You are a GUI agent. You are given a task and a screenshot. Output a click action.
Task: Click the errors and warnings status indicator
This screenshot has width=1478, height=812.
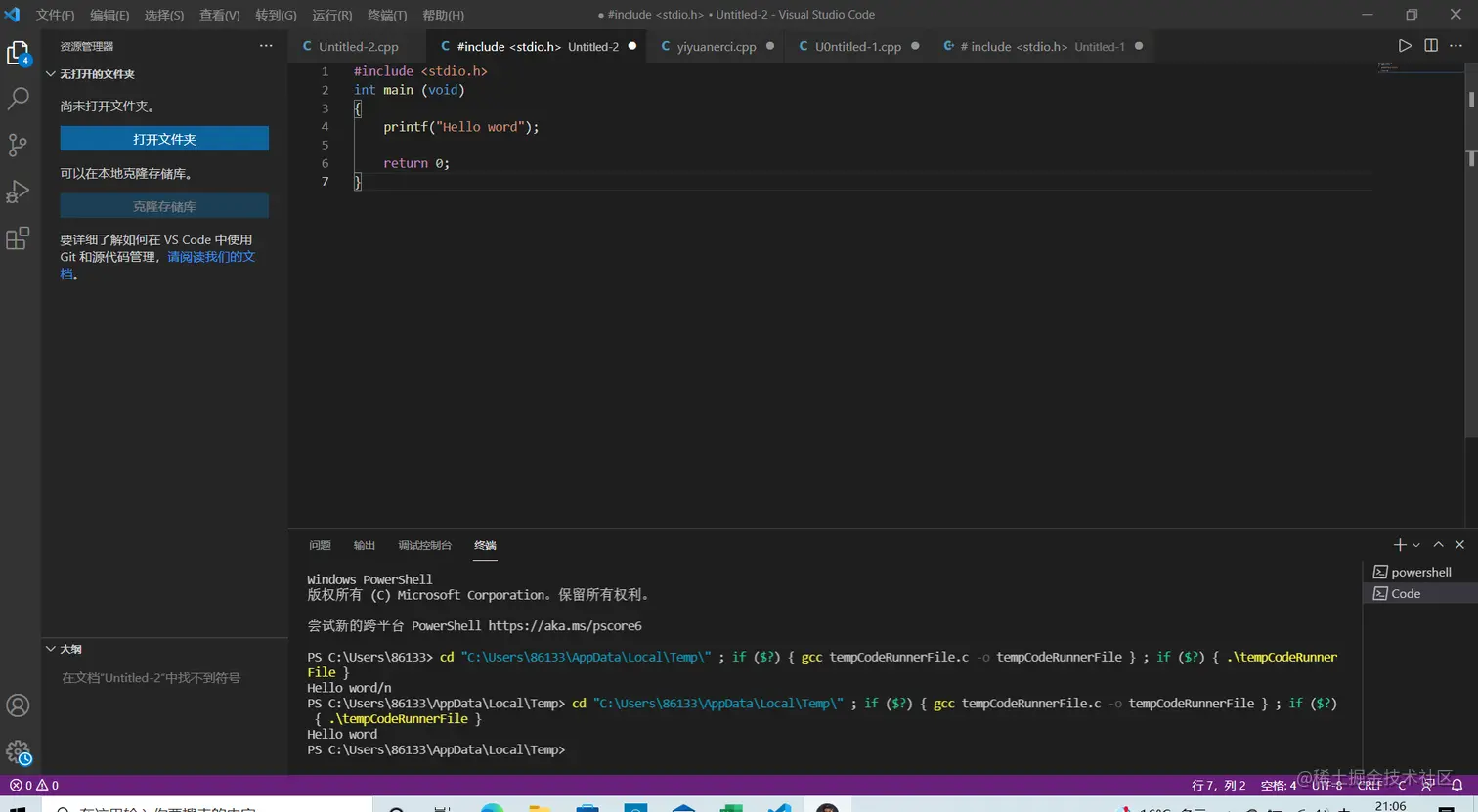(34, 785)
